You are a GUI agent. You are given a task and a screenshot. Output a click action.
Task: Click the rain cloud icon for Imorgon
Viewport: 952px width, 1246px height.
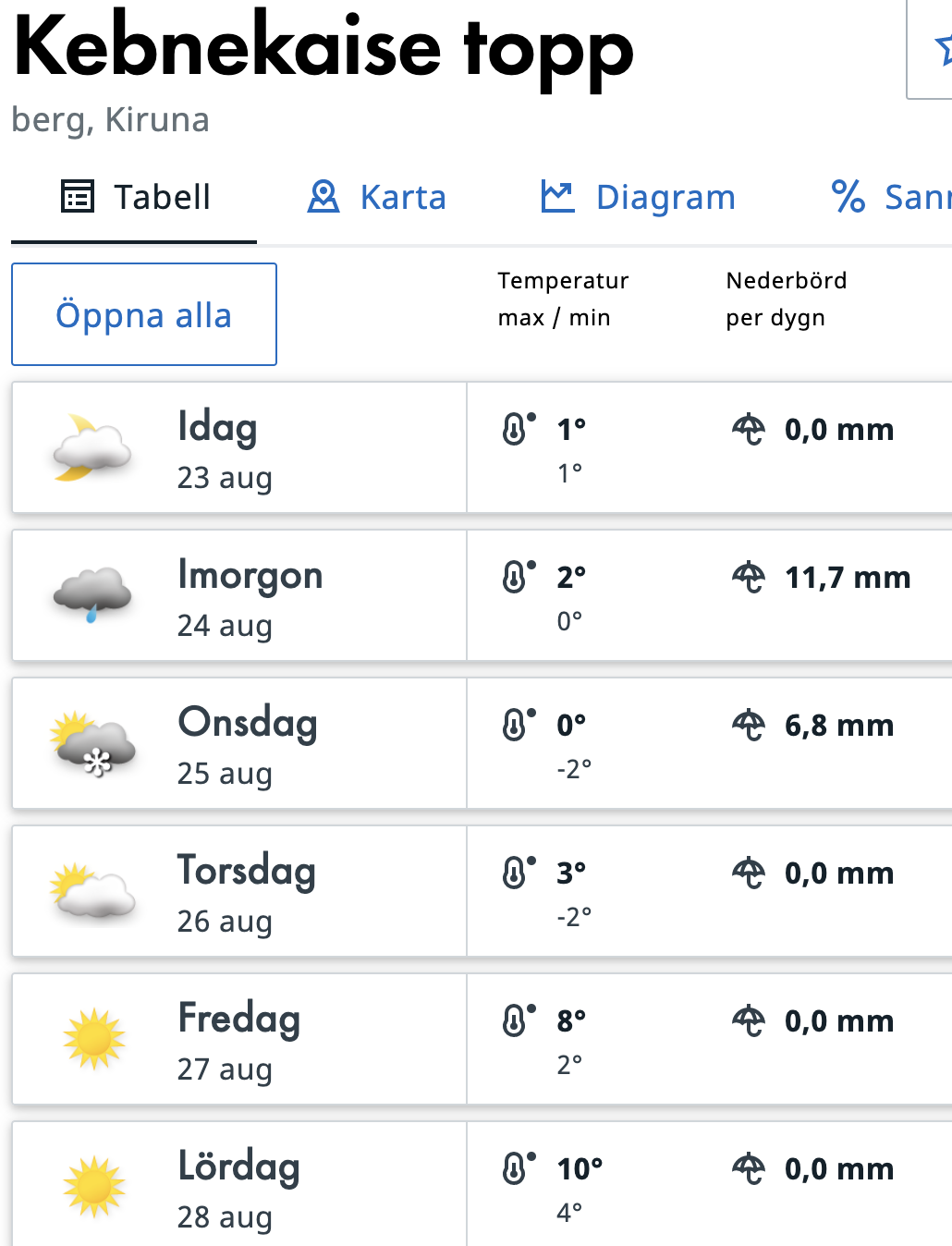tap(92, 594)
